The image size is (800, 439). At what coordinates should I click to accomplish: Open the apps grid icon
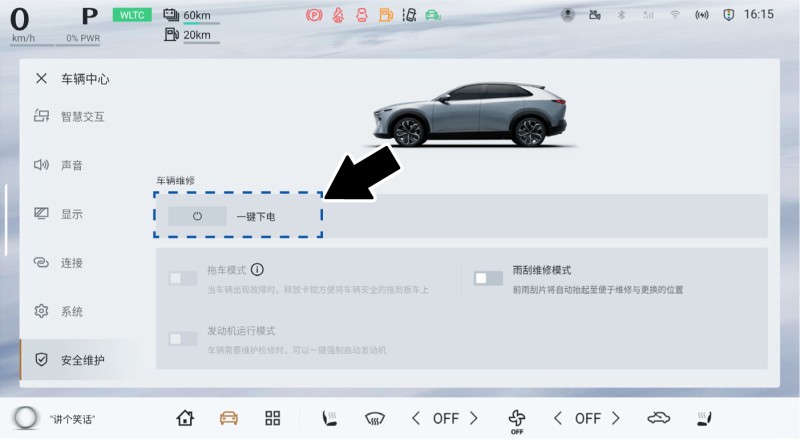click(x=272, y=419)
